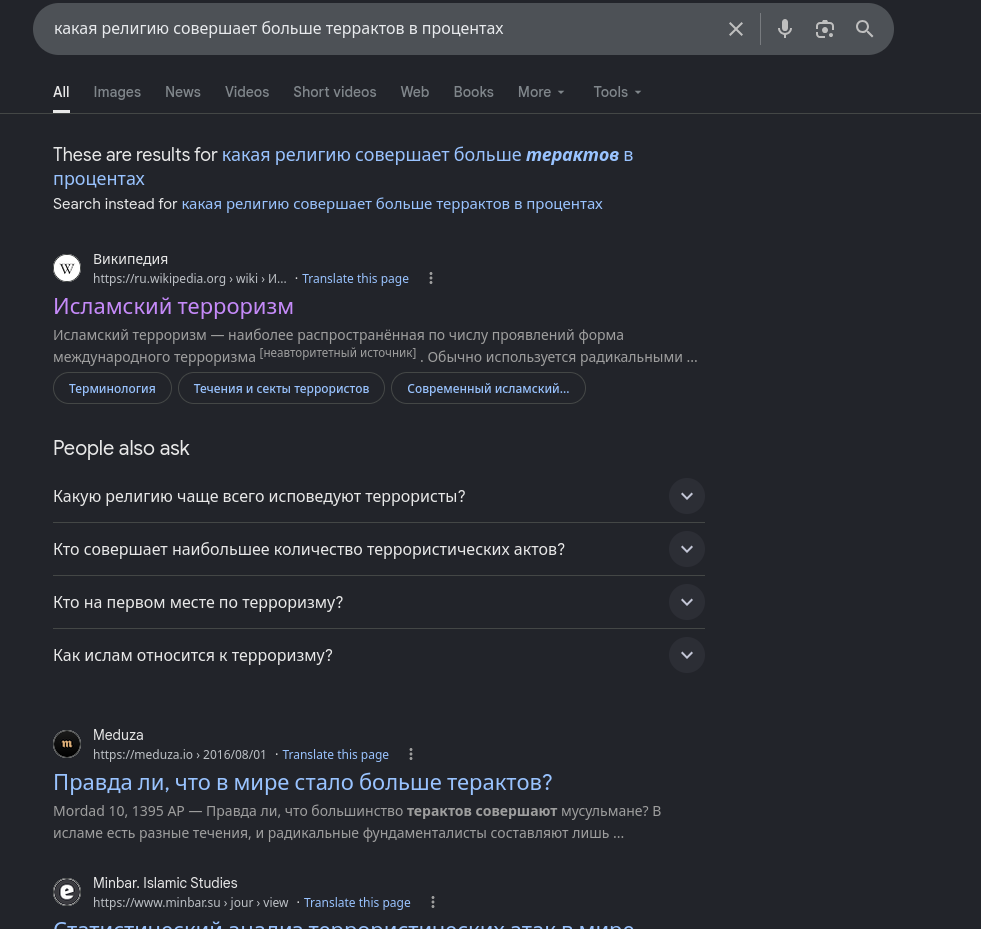
Task: Click the magnifying glass search icon
Action: click(865, 29)
